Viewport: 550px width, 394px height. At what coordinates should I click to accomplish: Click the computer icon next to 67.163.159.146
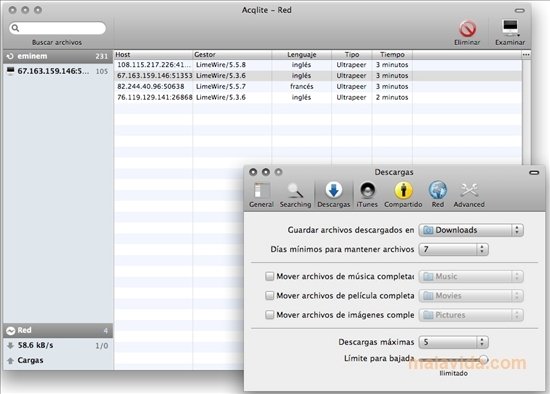tap(11, 71)
